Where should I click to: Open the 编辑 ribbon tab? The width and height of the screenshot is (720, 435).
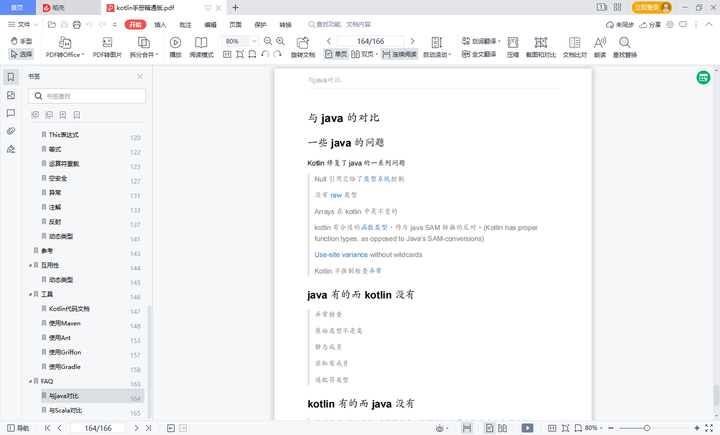[210, 24]
